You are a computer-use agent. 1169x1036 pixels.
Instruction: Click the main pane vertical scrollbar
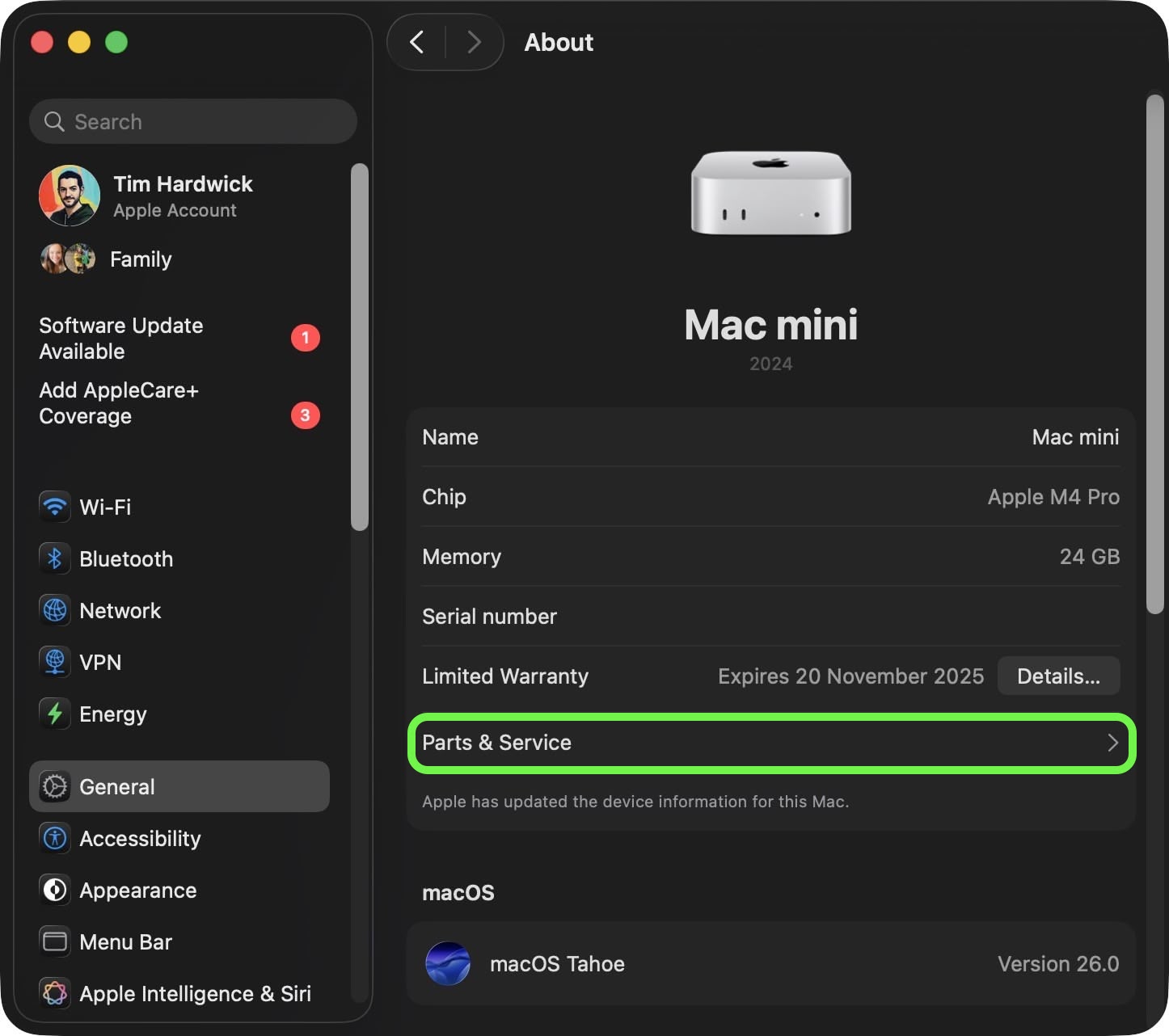click(x=1155, y=356)
